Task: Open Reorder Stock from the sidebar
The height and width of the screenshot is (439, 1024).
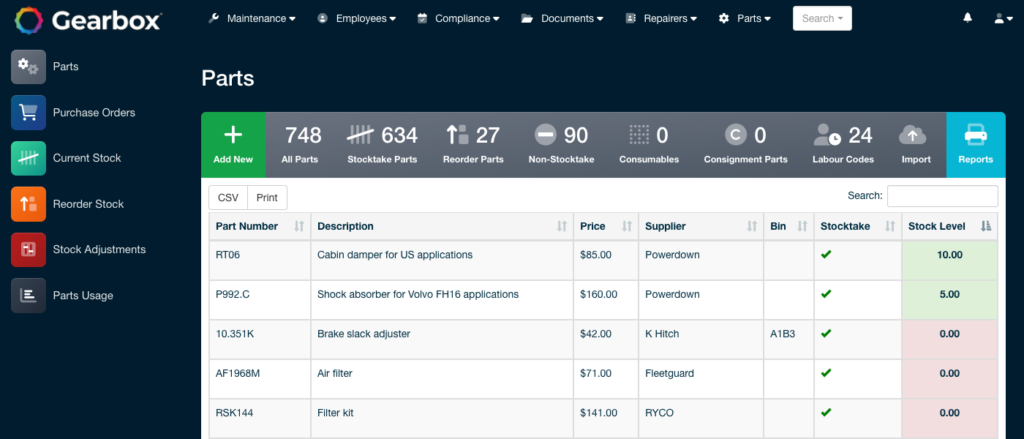Action: click(28, 204)
